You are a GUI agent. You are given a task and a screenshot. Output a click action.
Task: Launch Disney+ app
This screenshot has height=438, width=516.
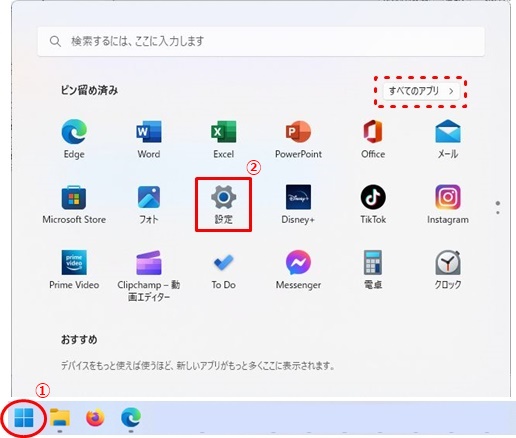pos(298,204)
